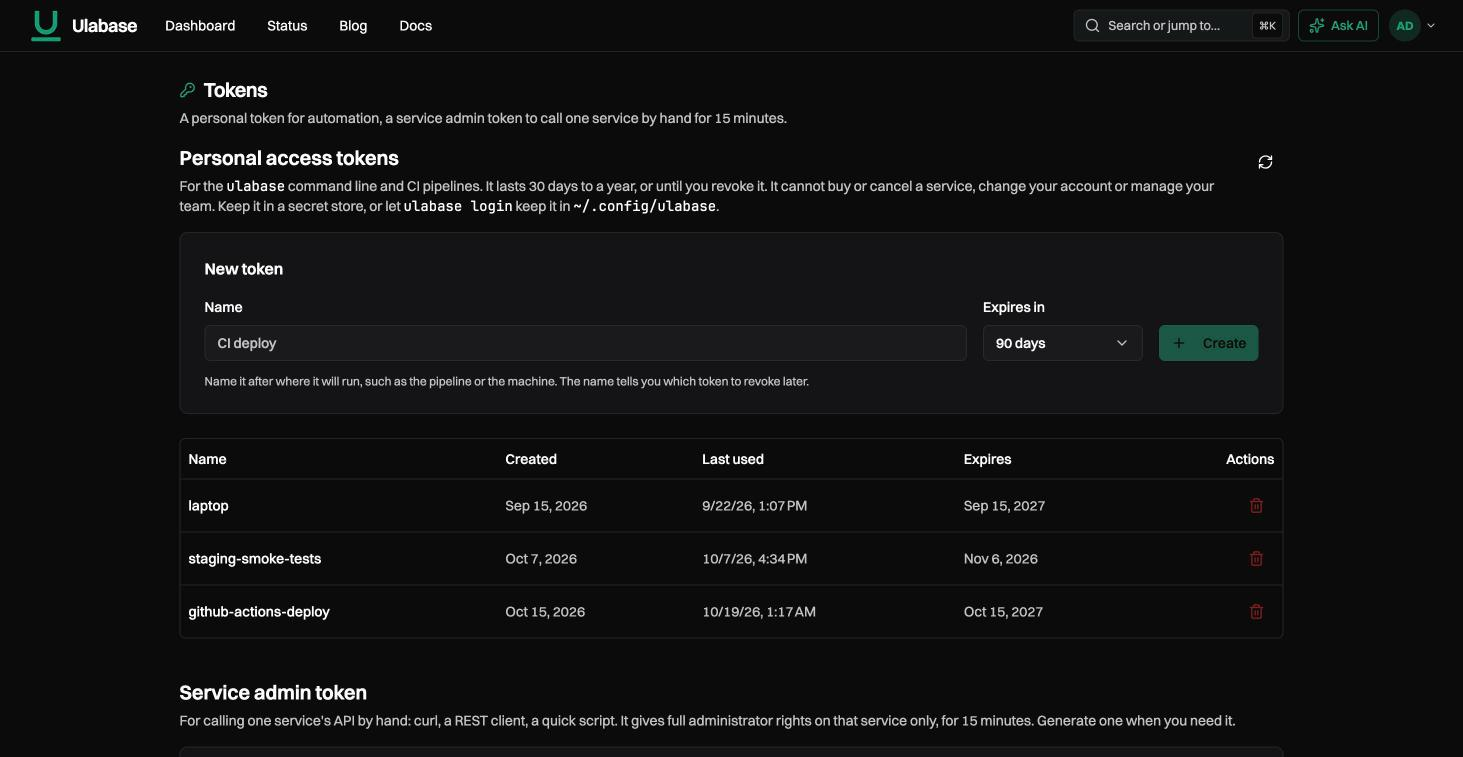Select the staging-smoke-tests row name
This screenshot has height=757, width=1463.
tap(255, 559)
